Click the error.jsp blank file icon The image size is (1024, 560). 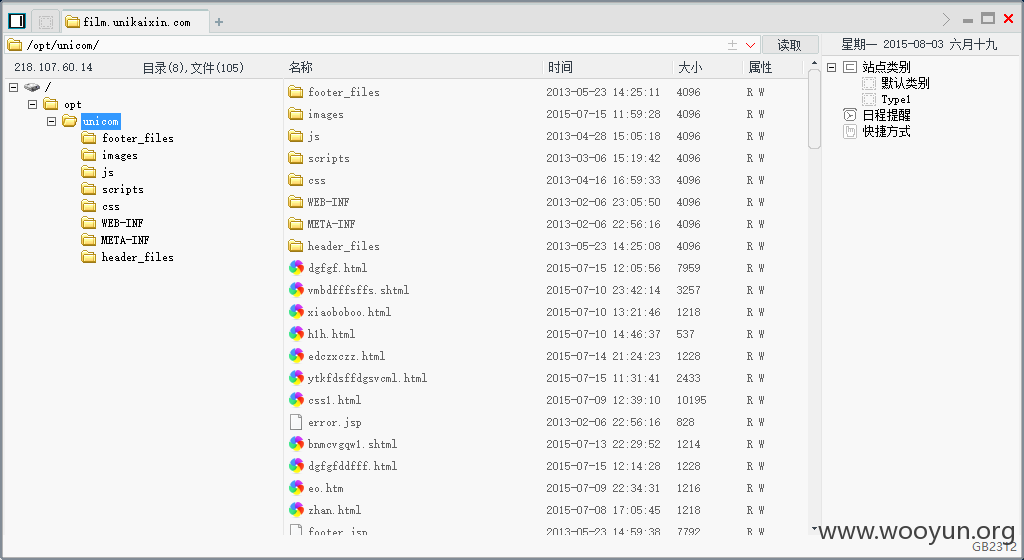(x=296, y=422)
